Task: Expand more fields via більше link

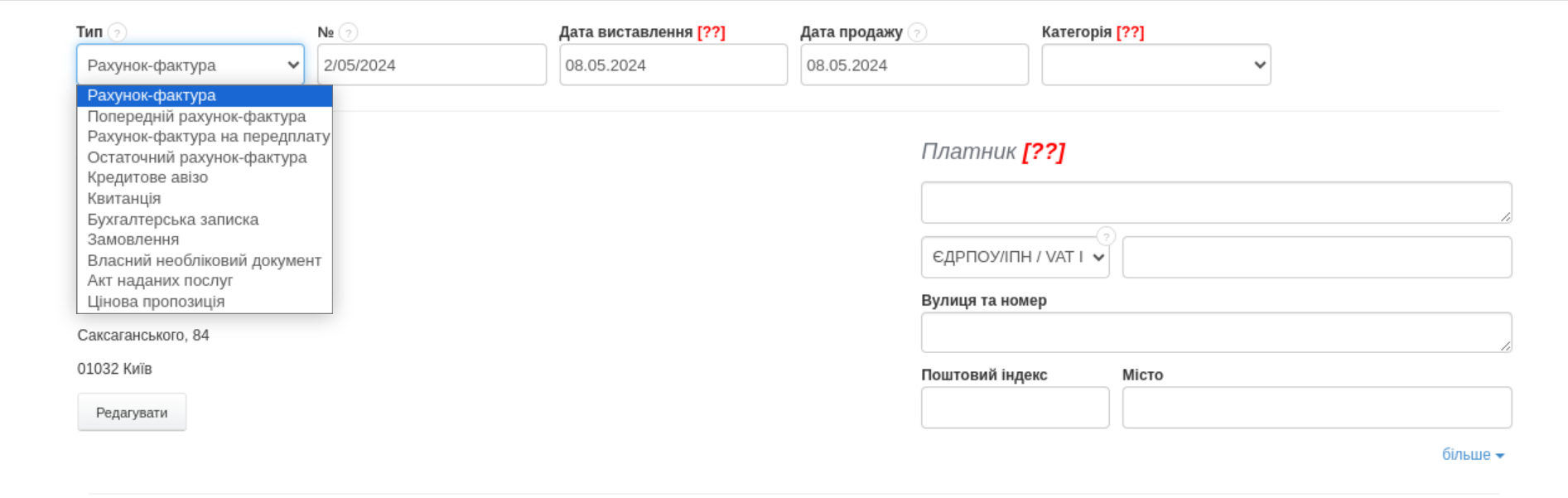Action: 1472,455
